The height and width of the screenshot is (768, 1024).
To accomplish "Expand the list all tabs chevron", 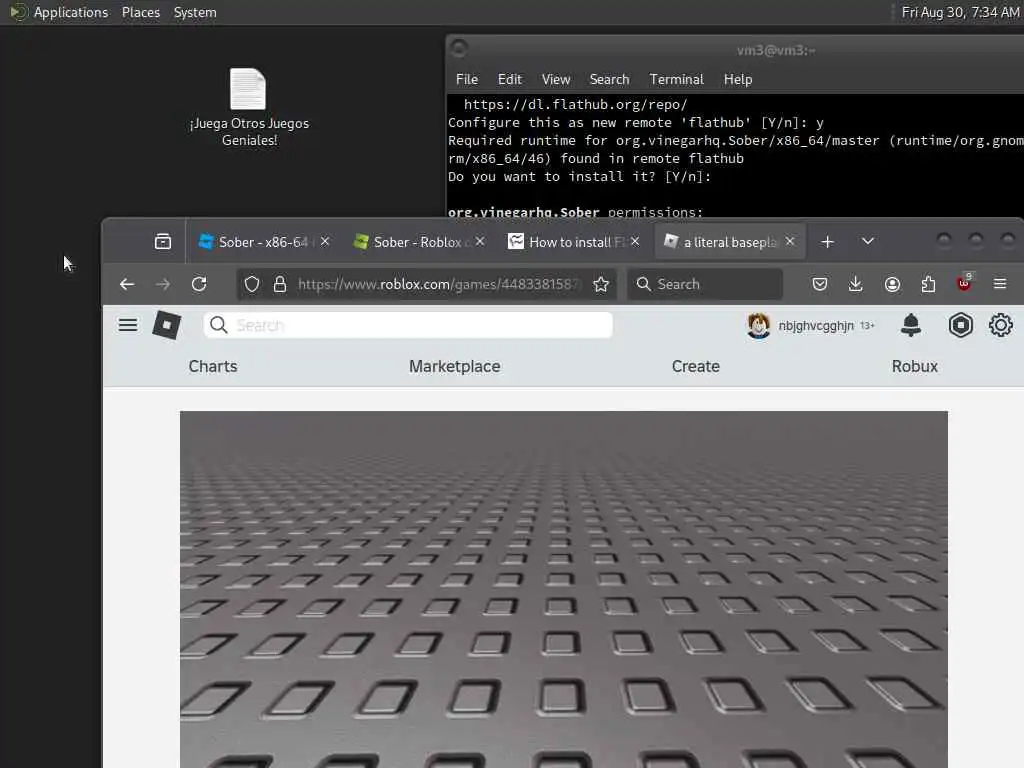I will (x=868, y=242).
